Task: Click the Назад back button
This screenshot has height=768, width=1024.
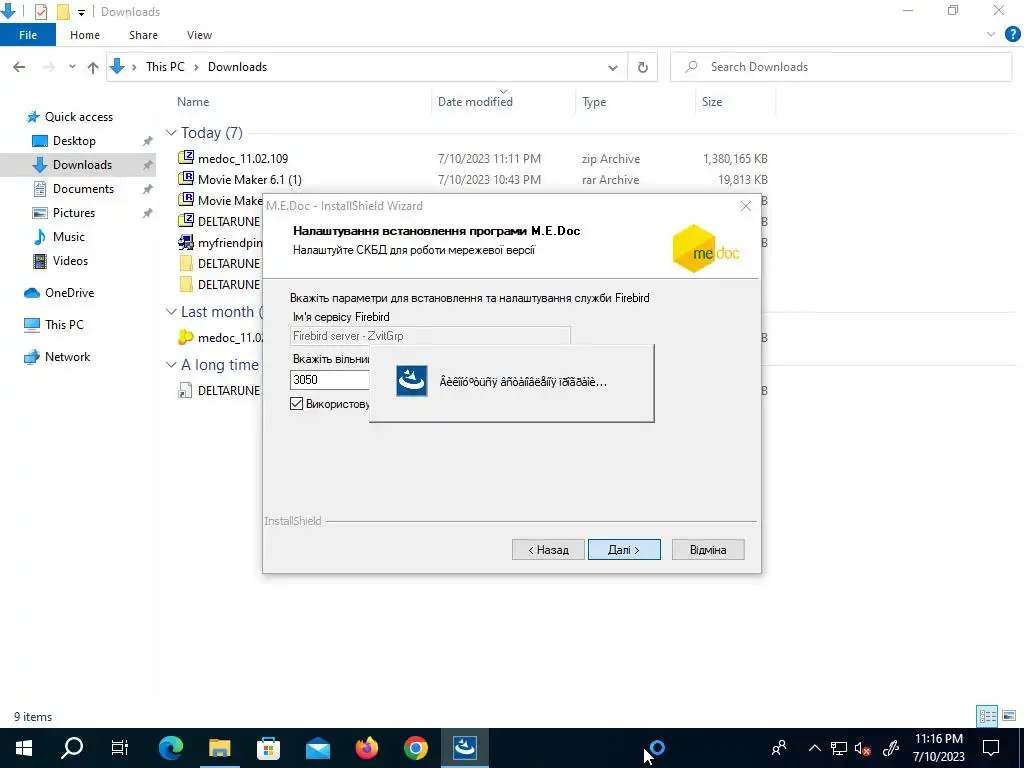Action: 548,549
